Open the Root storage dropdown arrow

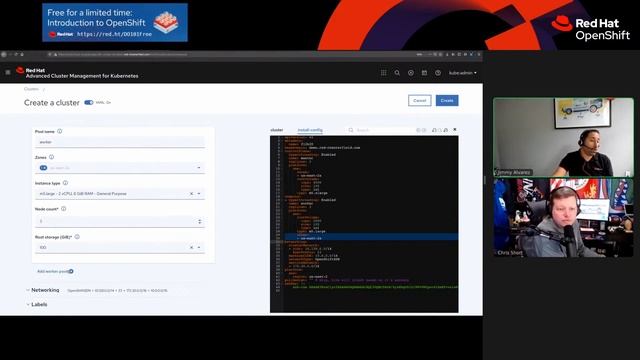pyautogui.click(x=199, y=247)
